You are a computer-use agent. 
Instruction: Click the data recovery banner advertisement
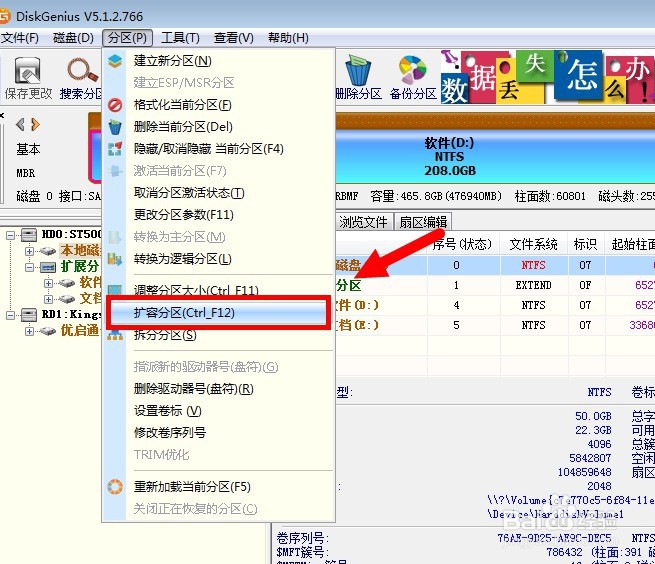[548, 77]
